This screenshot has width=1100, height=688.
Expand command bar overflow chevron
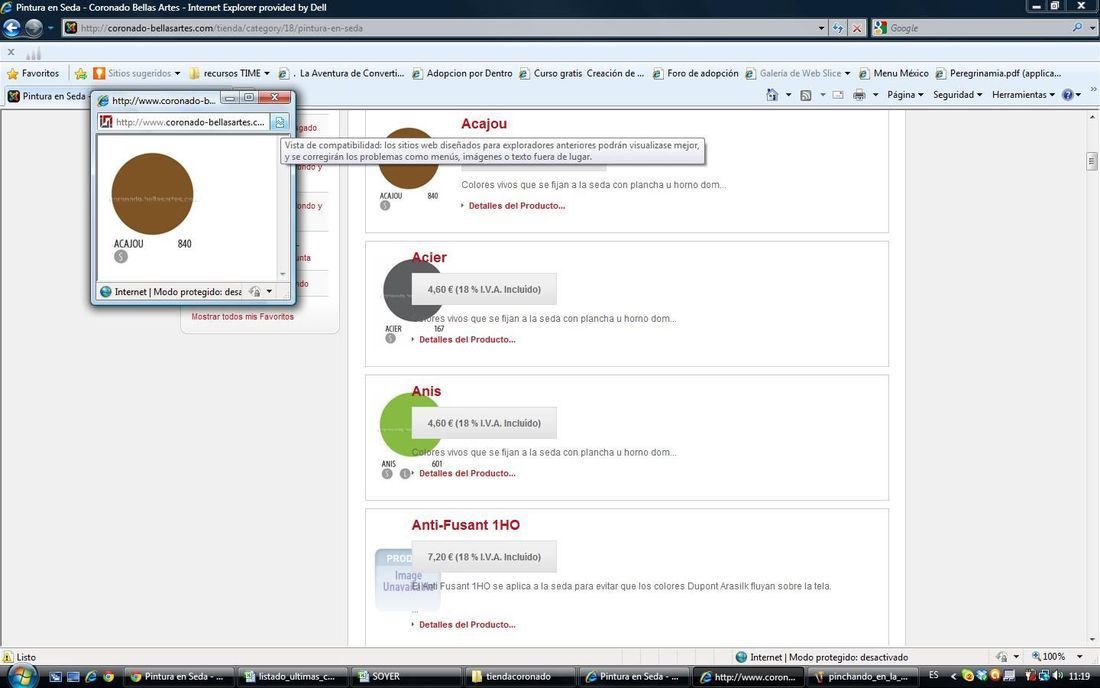1092,90
